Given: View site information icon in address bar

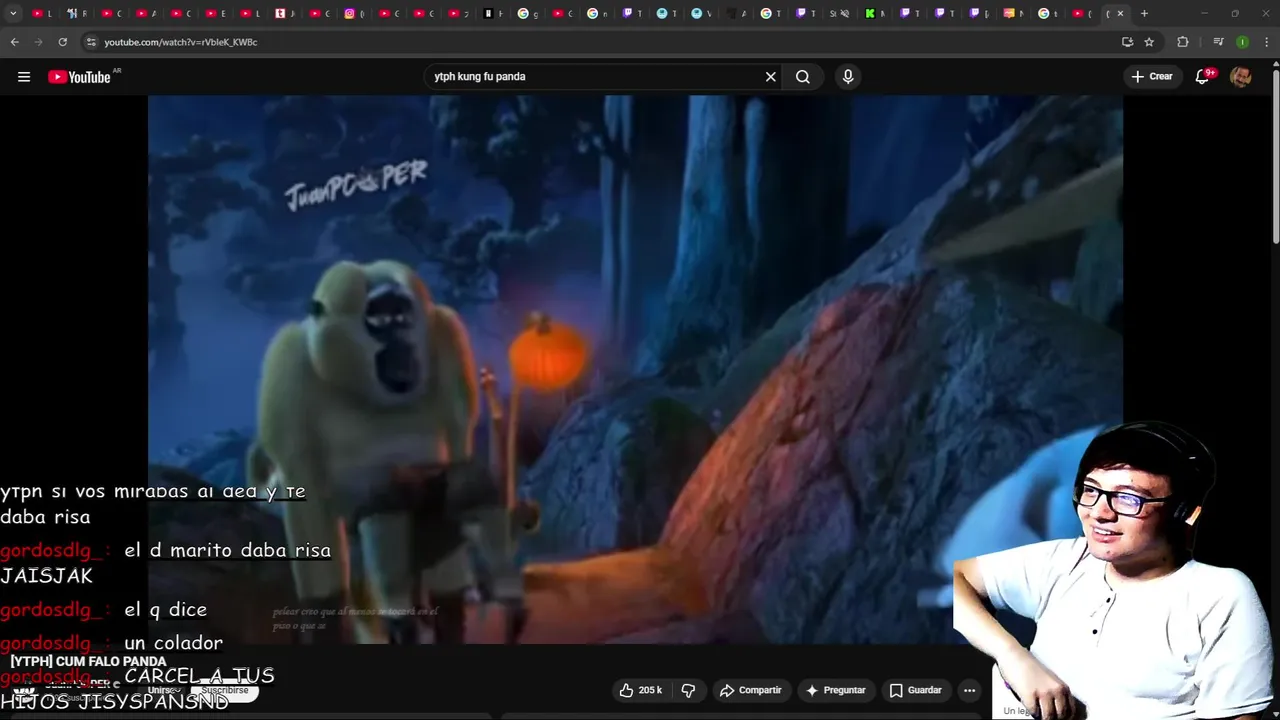Looking at the screenshot, I should point(91,42).
